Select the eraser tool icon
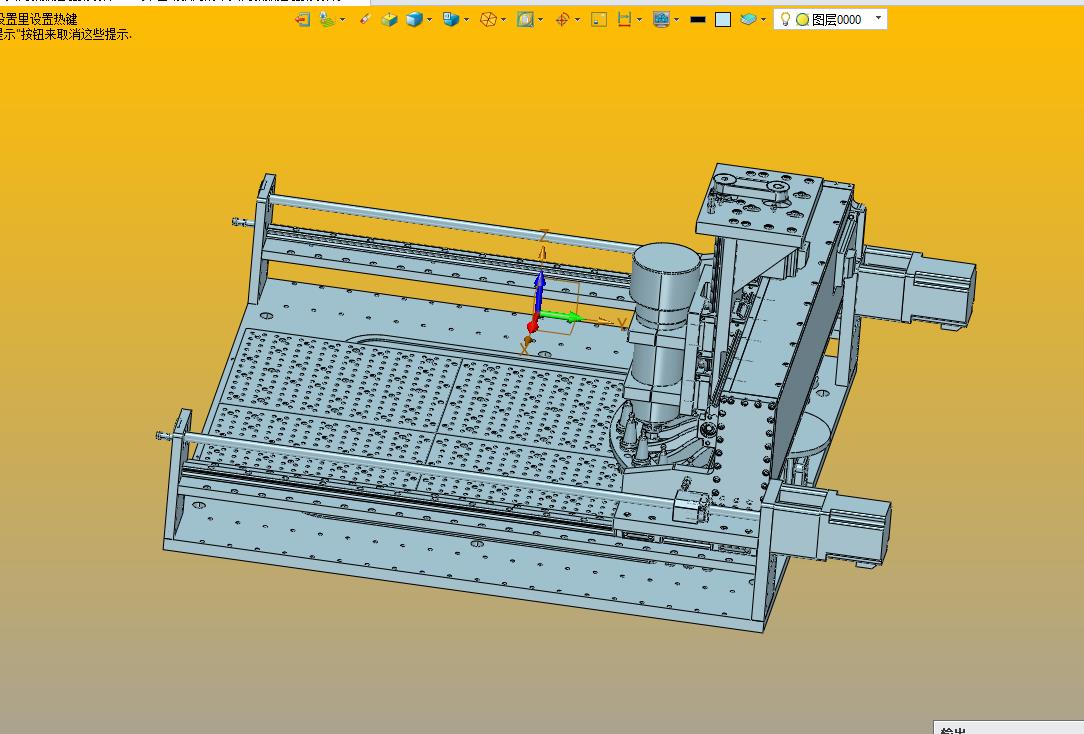 click(x=365, y=20)
